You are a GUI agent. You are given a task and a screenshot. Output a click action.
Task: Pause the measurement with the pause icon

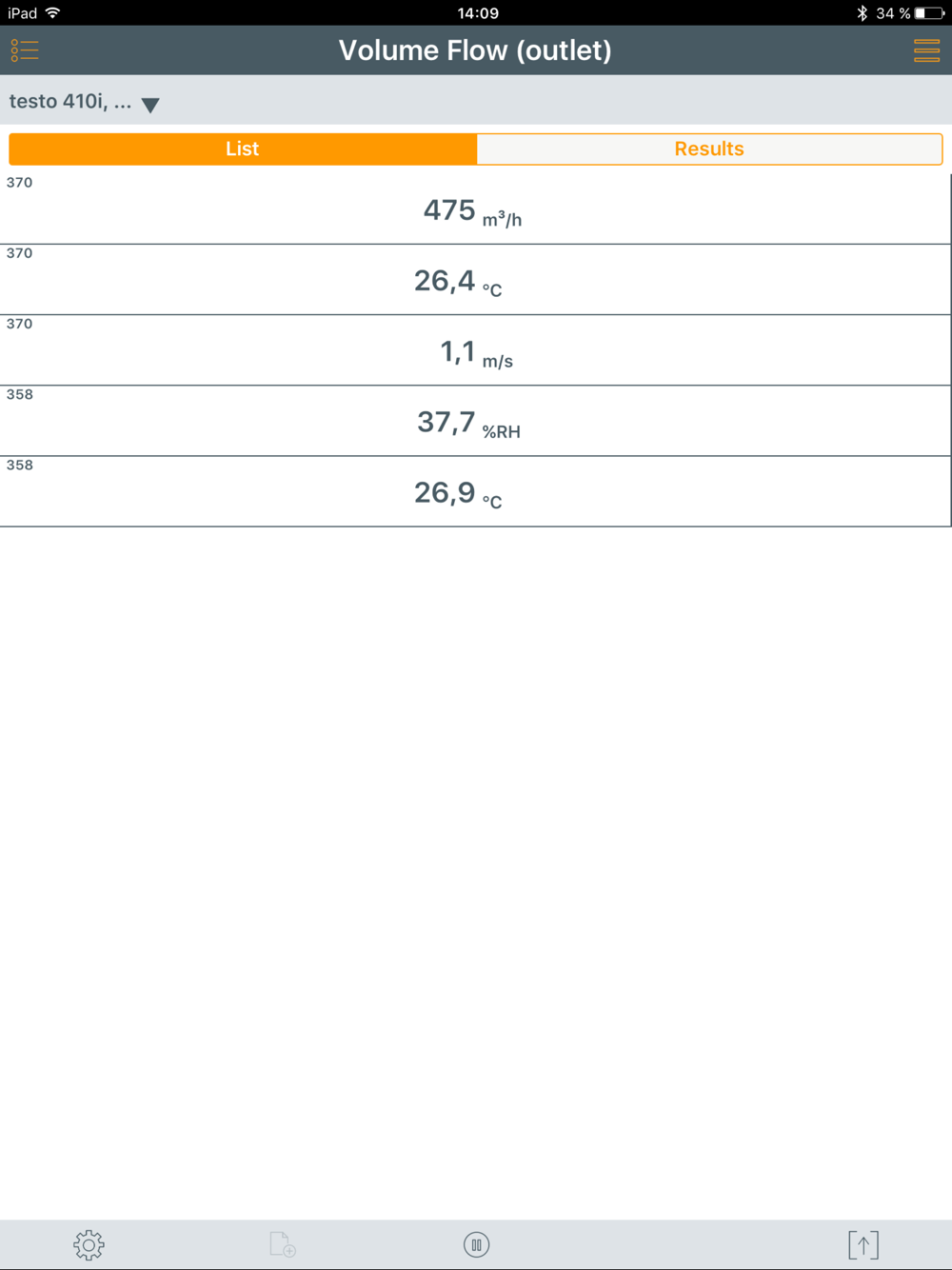point(476,1244)
